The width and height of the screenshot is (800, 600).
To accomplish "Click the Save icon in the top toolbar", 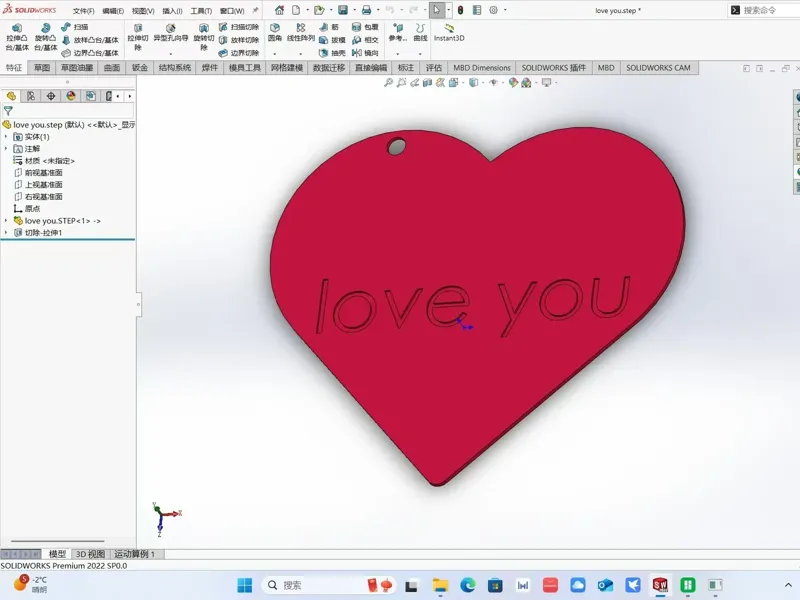I will [343, 10].
